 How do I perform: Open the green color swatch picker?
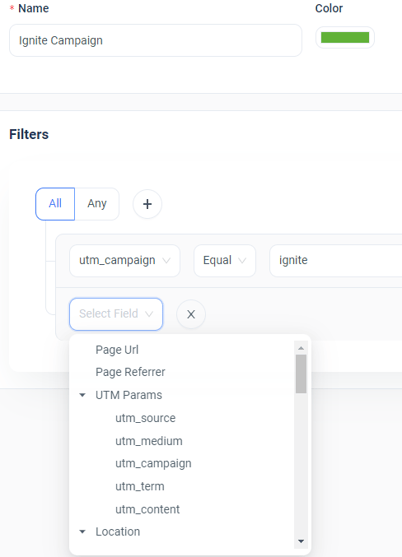click(x=345, y=37)
